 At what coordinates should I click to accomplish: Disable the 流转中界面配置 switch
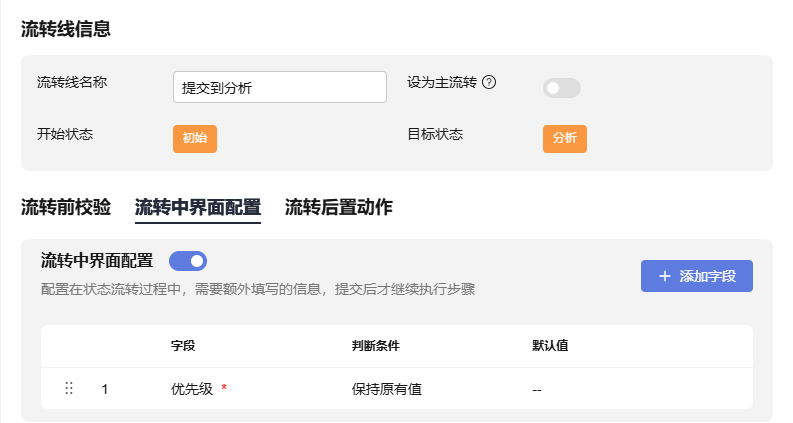pos(188,261)
